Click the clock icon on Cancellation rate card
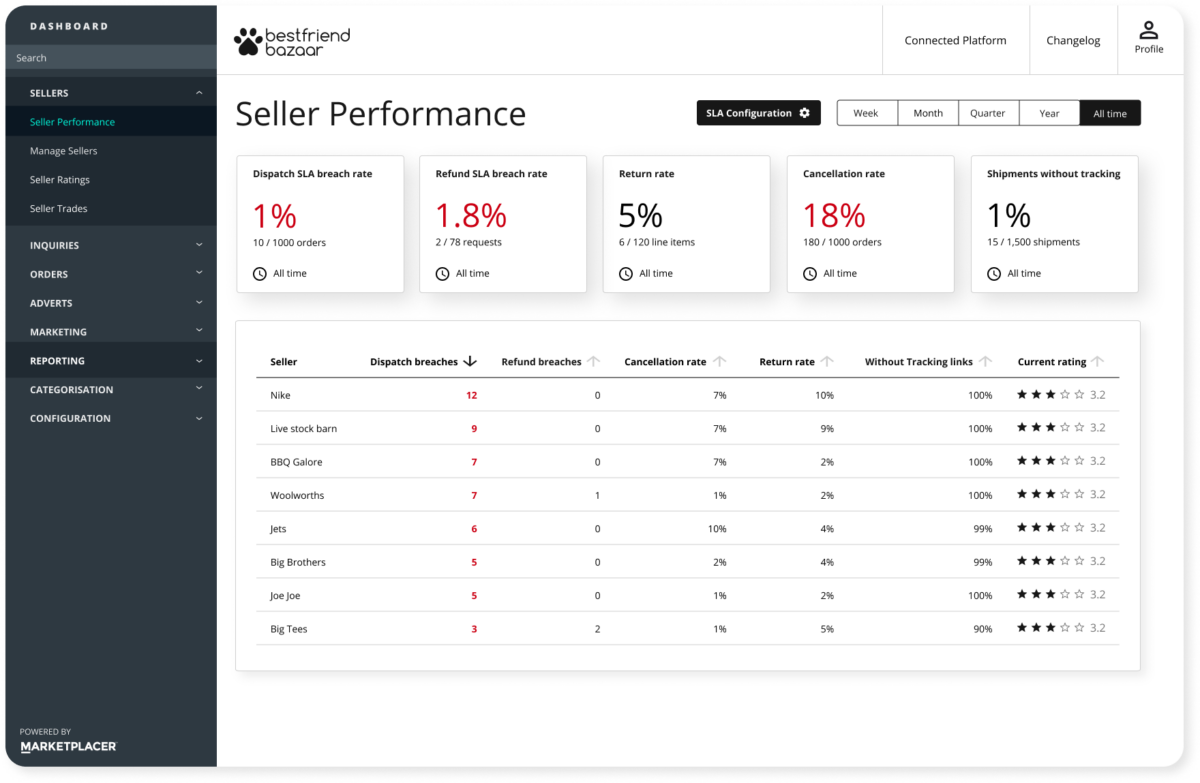The image size is (1200, 783). [808, 273]
